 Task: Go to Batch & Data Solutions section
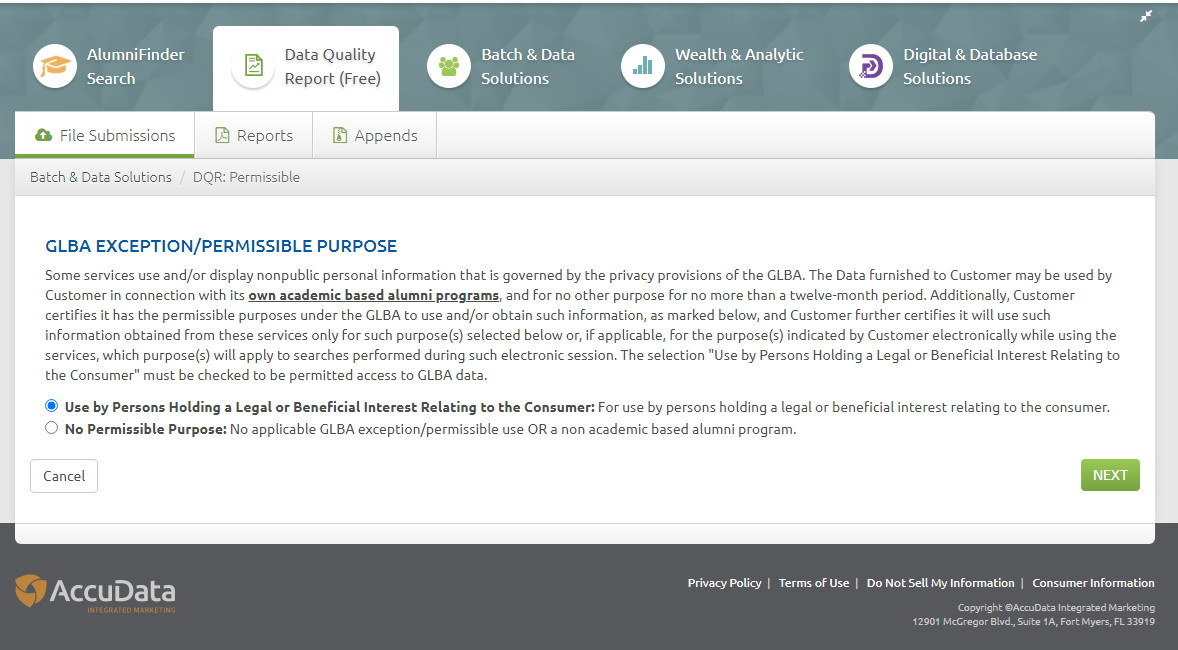click(x=502, y=66)
